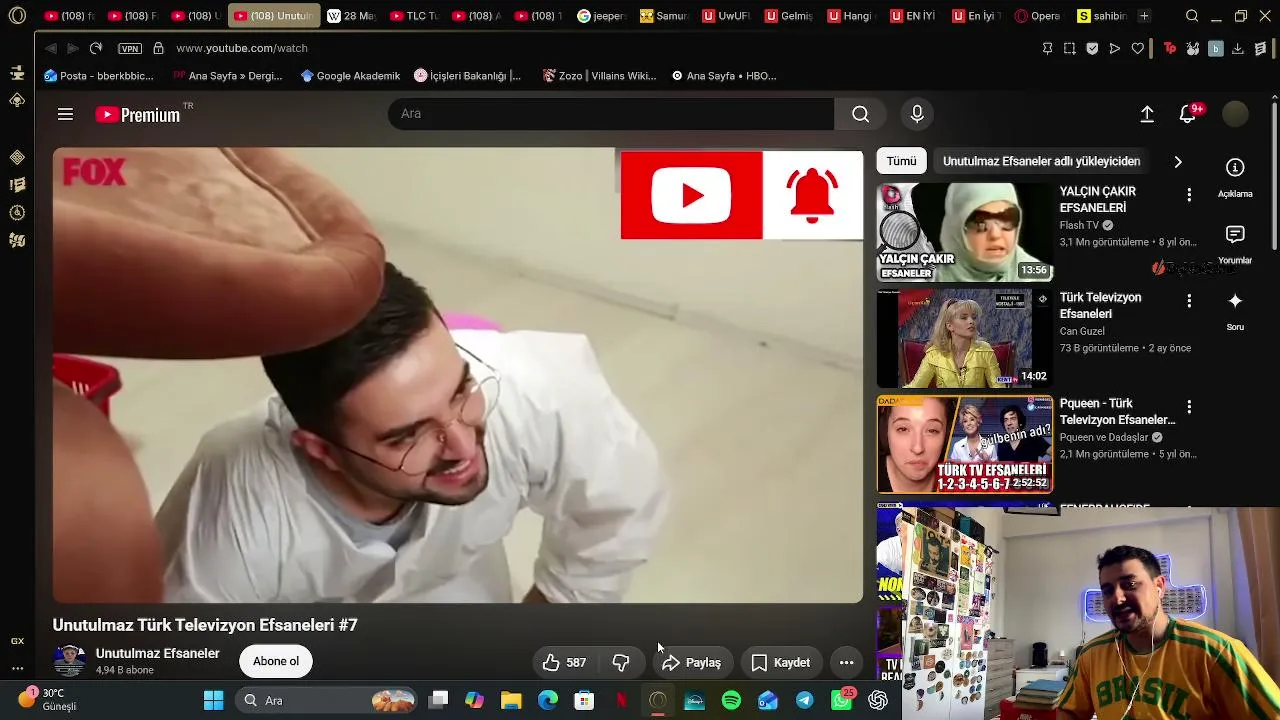Open Zozo Villains Wiki bookmark
Image resolution: width=1280 pixels, height=720 pixels.
tap(599, 76)
